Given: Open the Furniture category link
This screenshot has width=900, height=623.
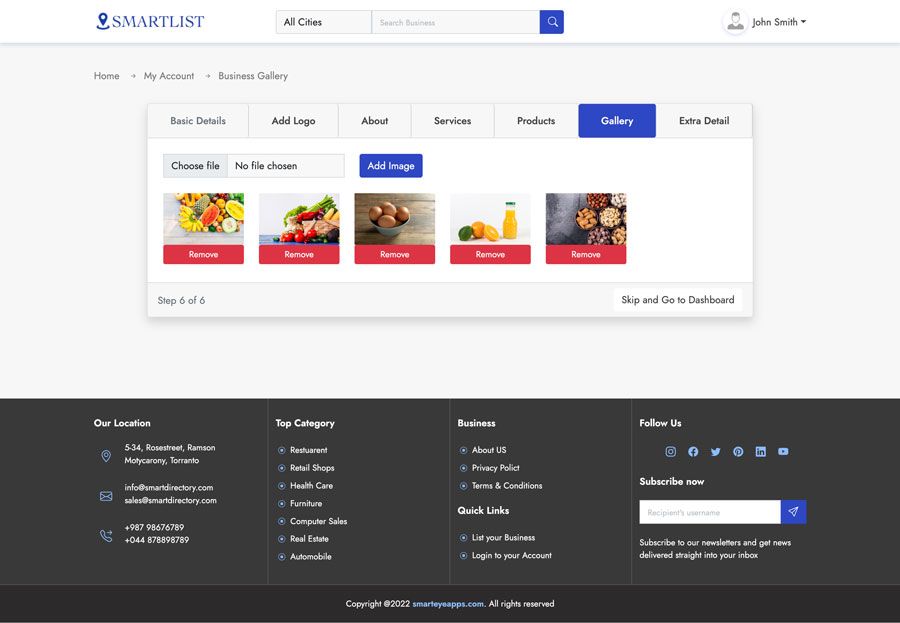Looking at the screenshot, I should point(306,504).
